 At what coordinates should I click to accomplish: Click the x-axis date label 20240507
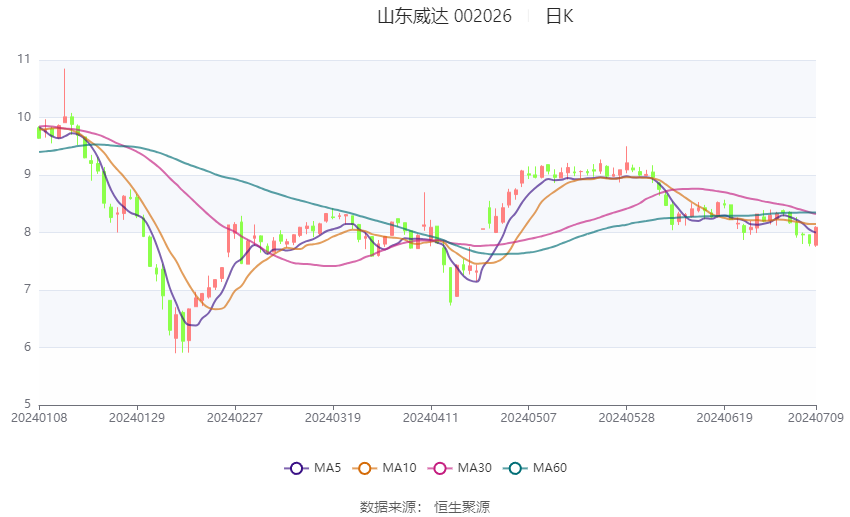(x=529, y=418)
